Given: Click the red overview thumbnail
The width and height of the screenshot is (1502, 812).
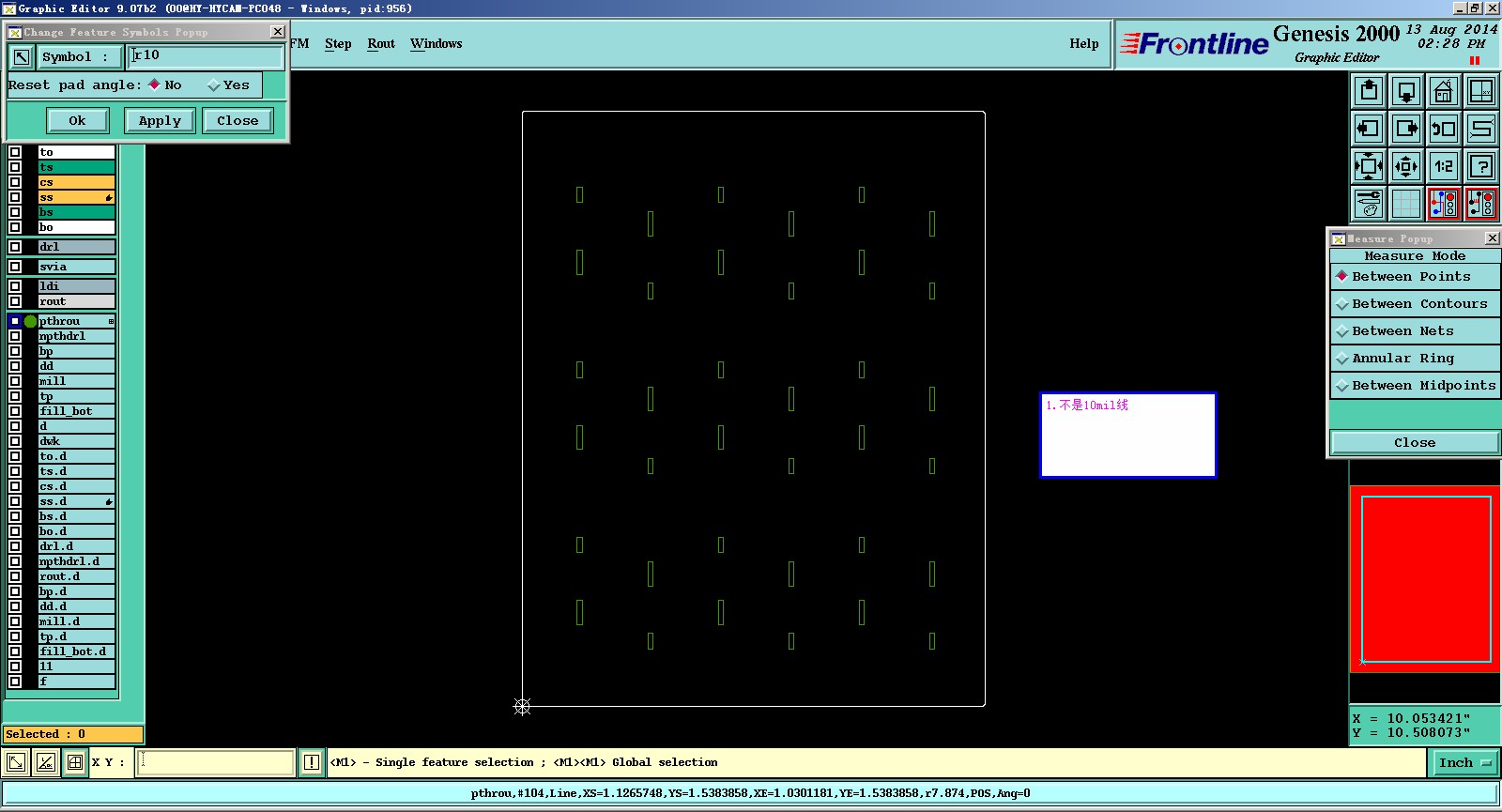Looking at the screenshot, I should tap(1425, 579).
